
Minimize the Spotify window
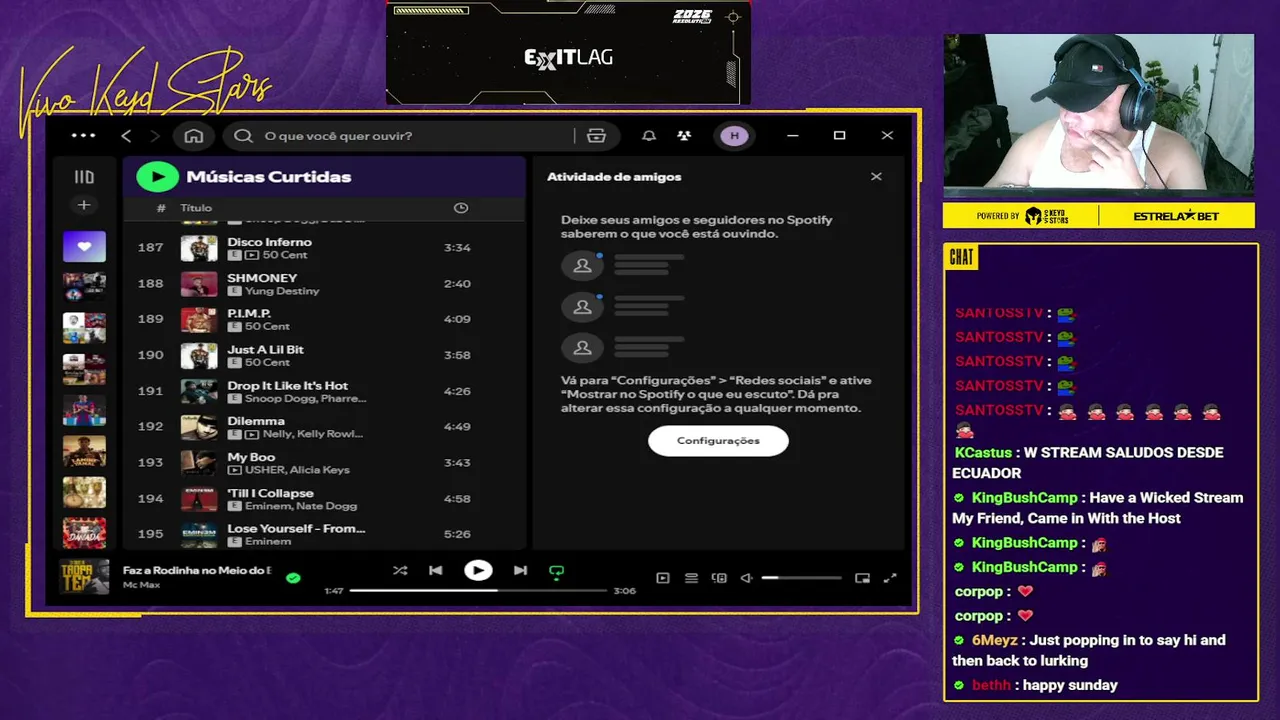coord(792,136)
